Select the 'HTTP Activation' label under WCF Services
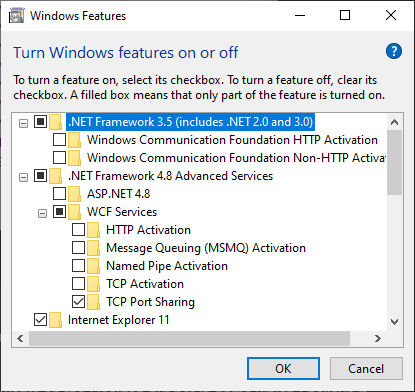415x392 pixels. [x=148, y=230]
